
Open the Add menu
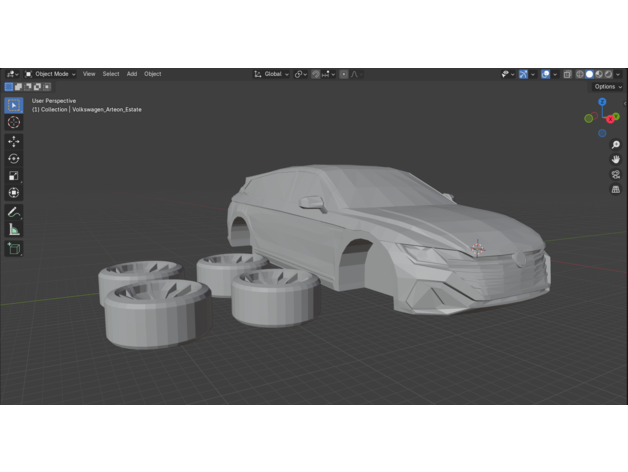[x=132, y=74]
